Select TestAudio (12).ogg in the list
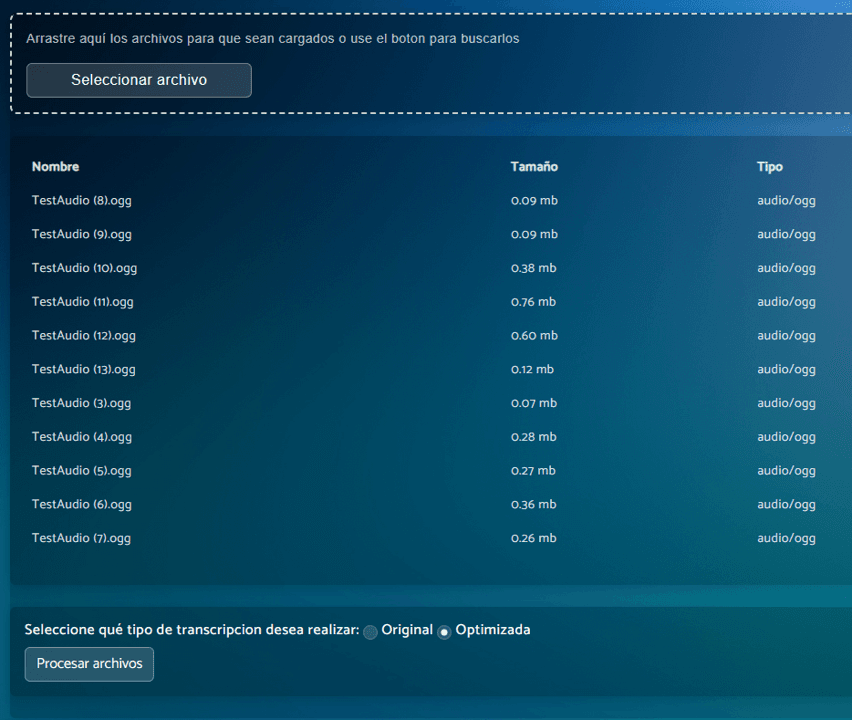Screen dimensions: 852x720 click(84, 336)
